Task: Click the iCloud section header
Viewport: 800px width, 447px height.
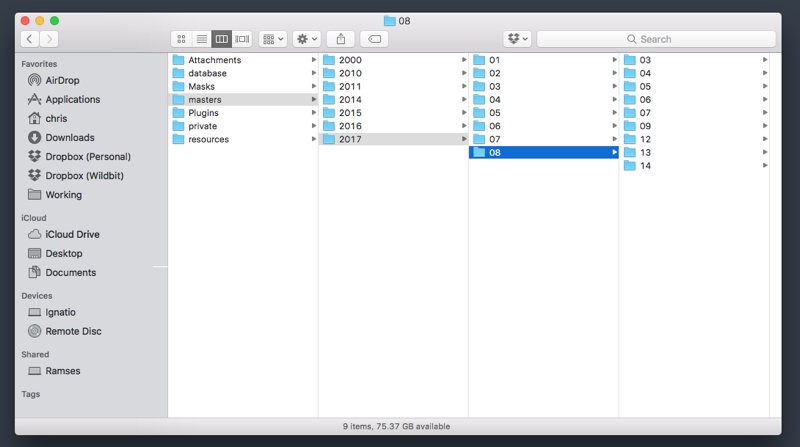Action: (x=34, y=218)
